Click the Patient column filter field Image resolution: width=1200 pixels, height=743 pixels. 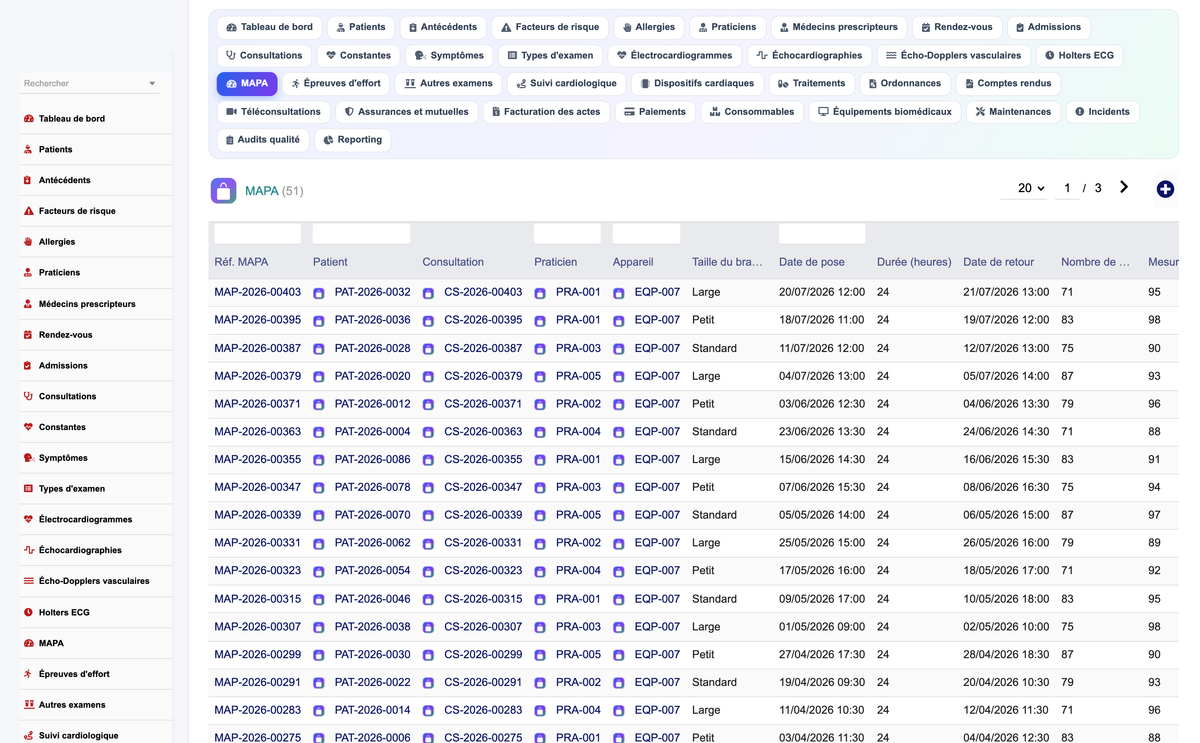point(361,234)
